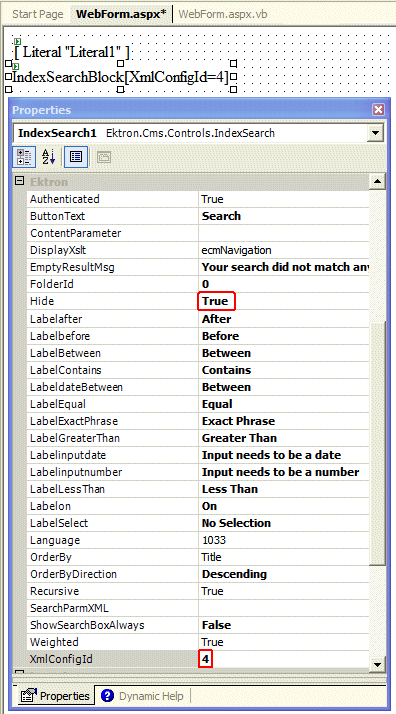Screen dimensions: 396x714
Task: Click the value Less Than
Action: (x=230, y=489)
